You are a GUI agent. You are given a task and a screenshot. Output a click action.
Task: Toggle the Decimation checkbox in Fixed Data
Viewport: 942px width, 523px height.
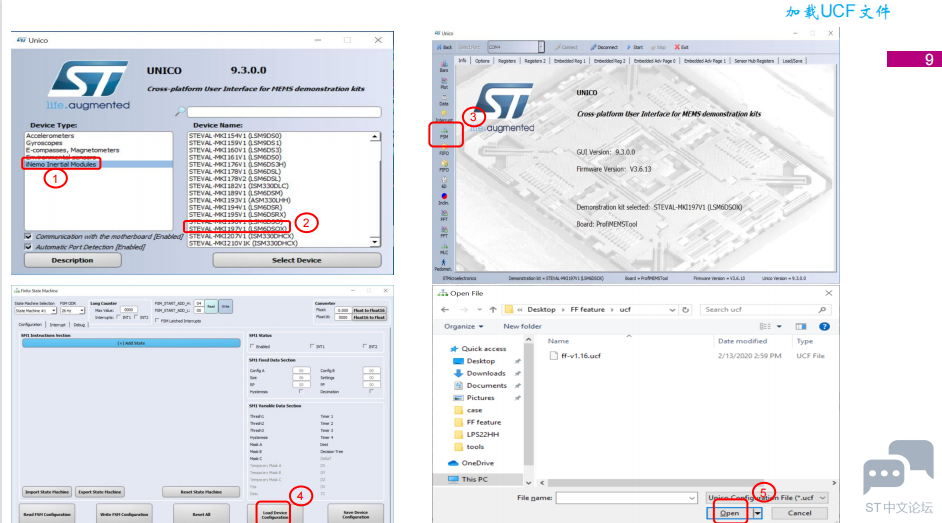tap(371, 391)
